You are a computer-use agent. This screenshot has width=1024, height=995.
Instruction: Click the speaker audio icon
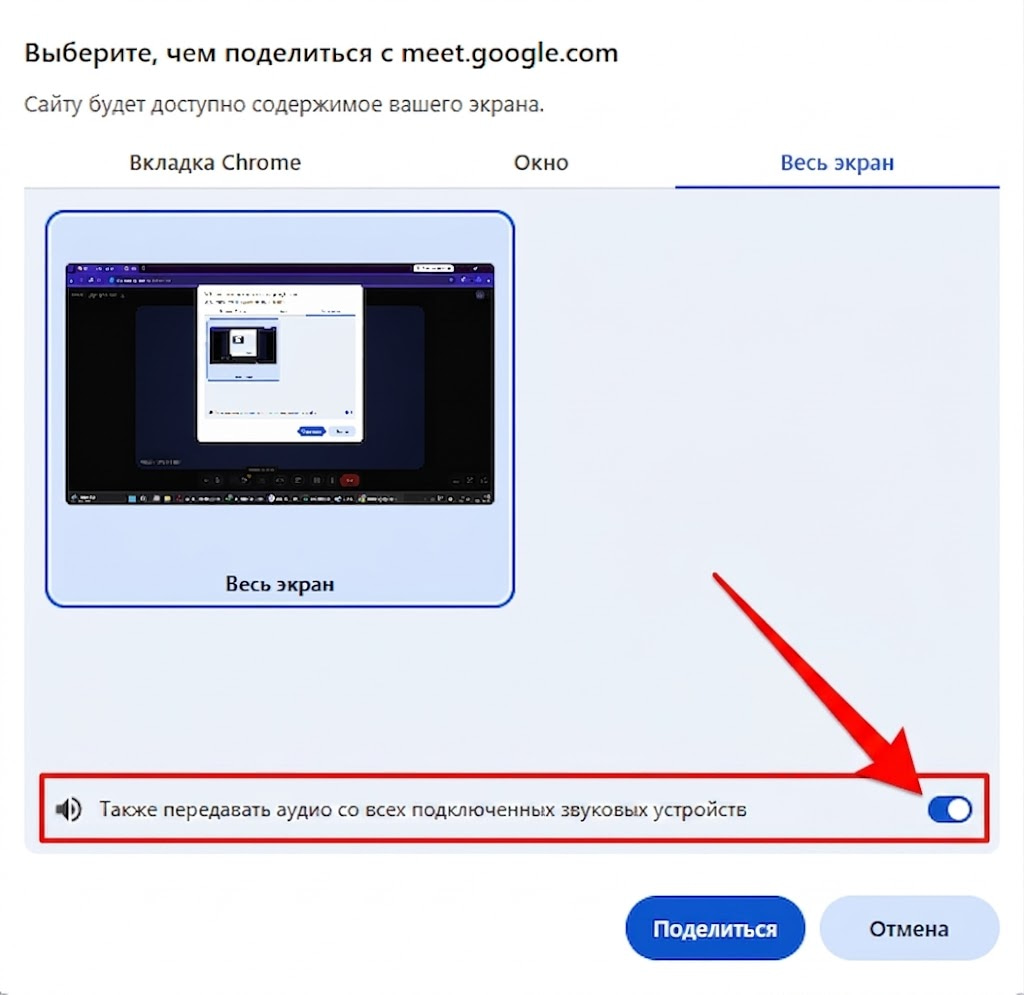point(69,810)
